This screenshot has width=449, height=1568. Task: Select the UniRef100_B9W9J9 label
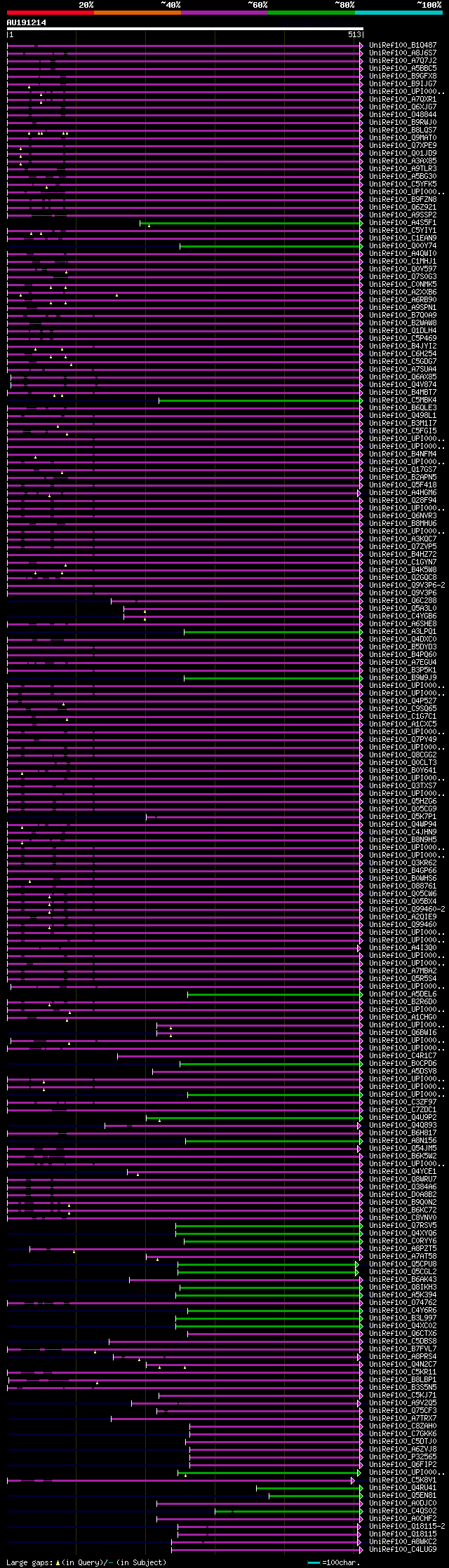[x=403, y=677]
